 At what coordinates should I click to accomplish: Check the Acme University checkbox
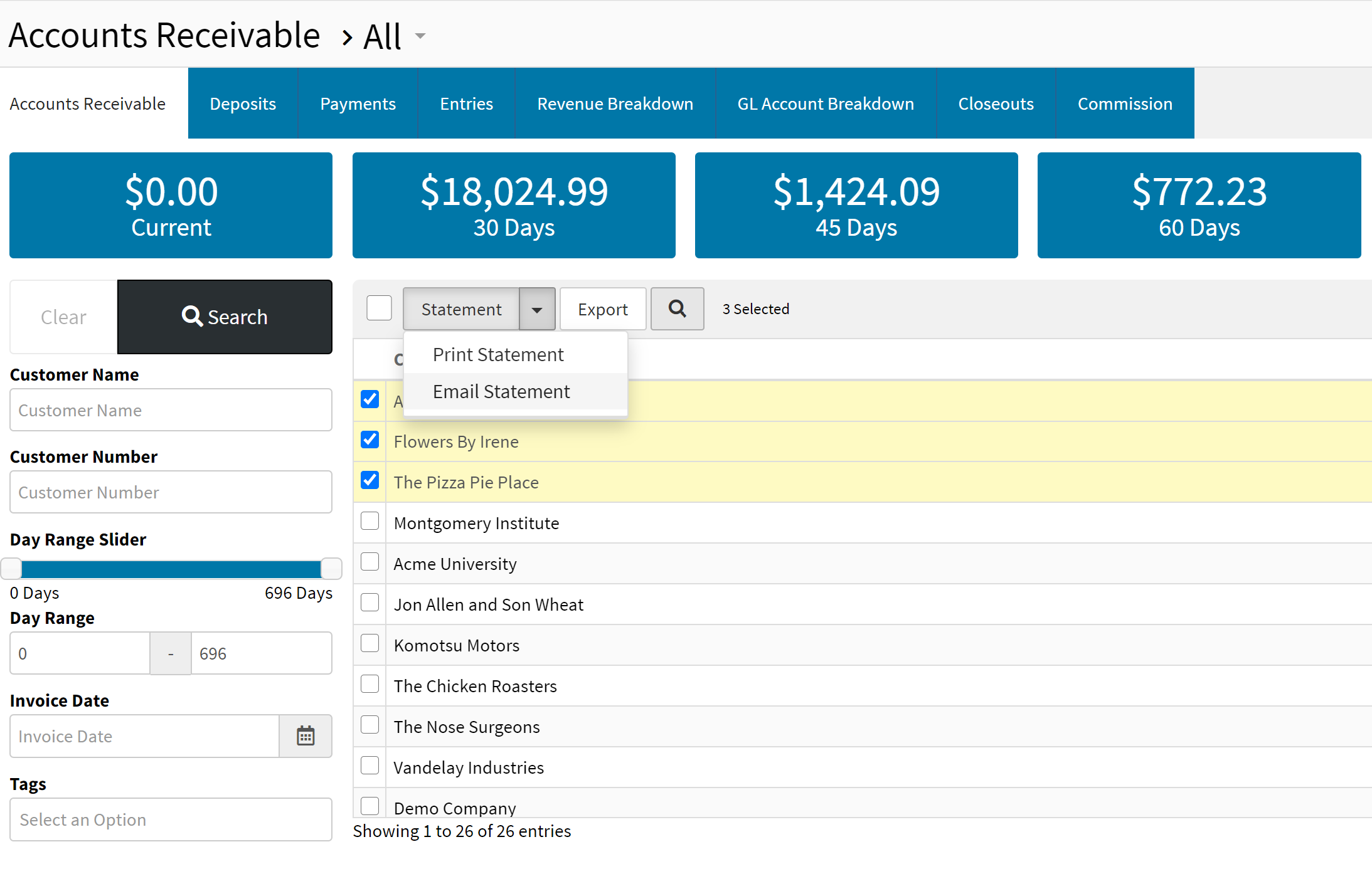point(370,562)
